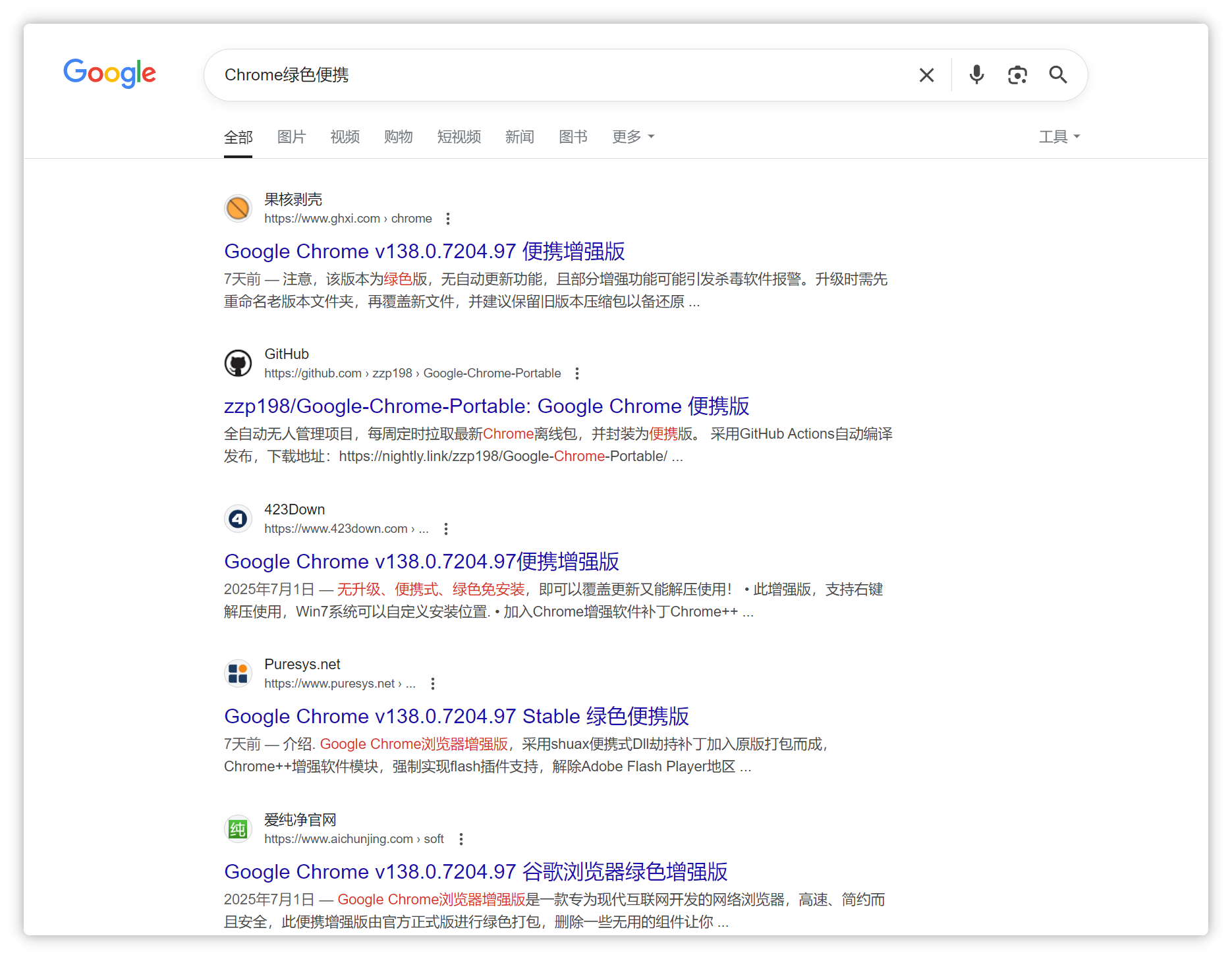
Task: Expand the 更多 dropdown menu
Action: click(633, 137)
